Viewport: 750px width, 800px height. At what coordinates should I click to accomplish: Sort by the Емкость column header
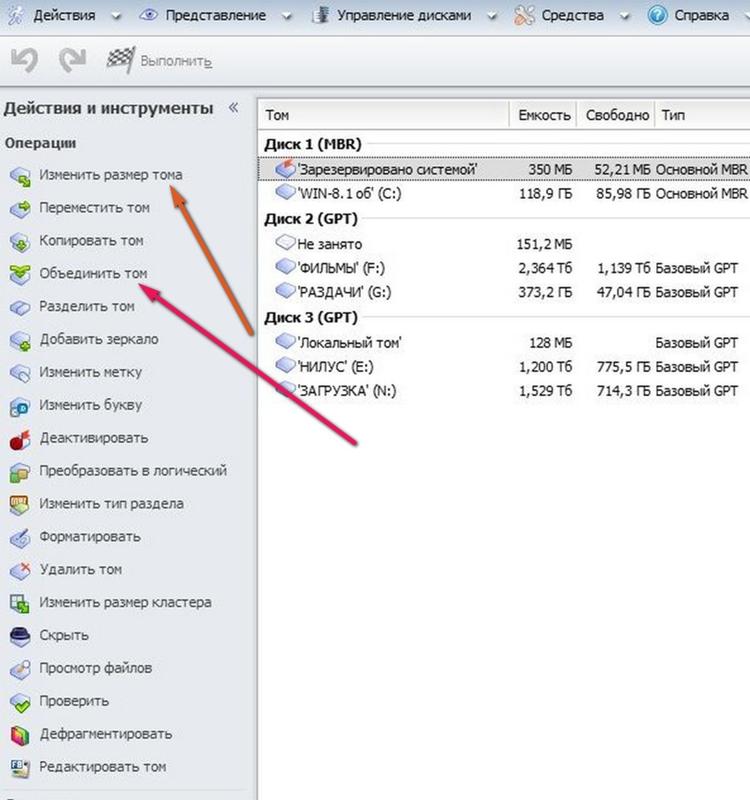coord(543,115)
